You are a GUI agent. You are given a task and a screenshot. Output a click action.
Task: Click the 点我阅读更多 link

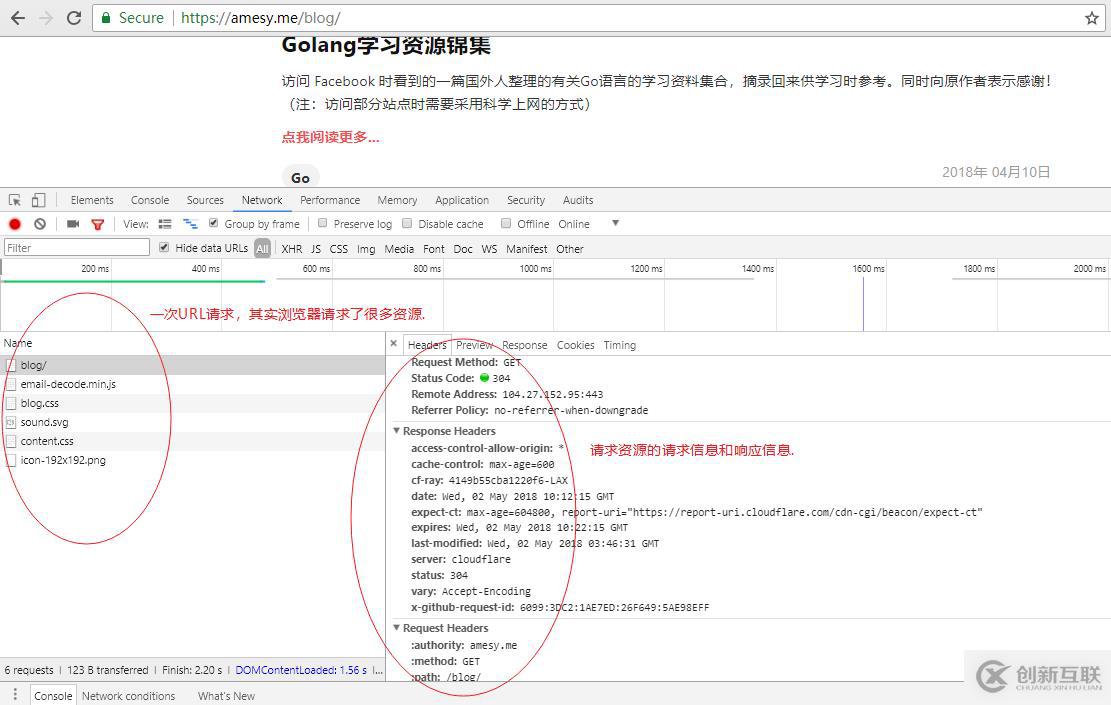click(330, 137)
